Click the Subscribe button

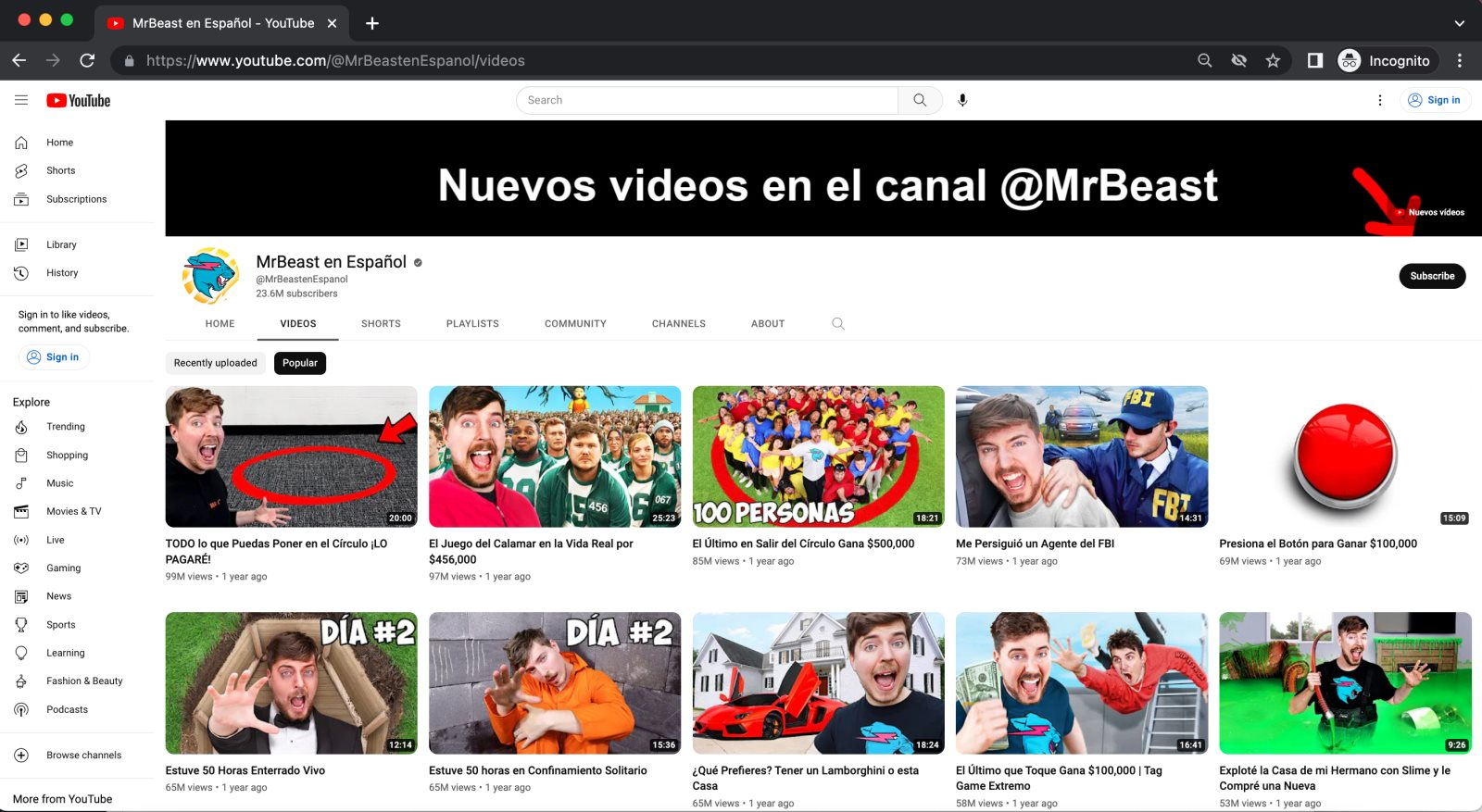pyautogui.click(x=1432, y=276)
